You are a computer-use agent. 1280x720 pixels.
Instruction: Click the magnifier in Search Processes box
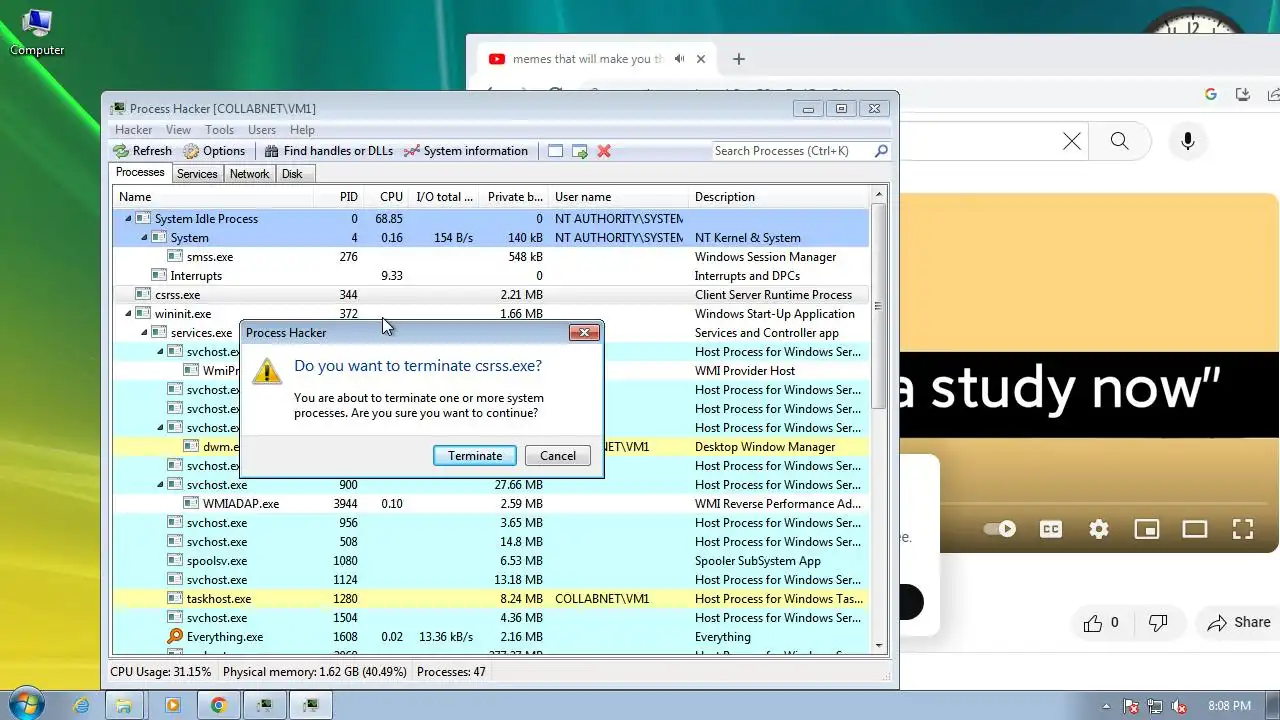tap(881, 151)
